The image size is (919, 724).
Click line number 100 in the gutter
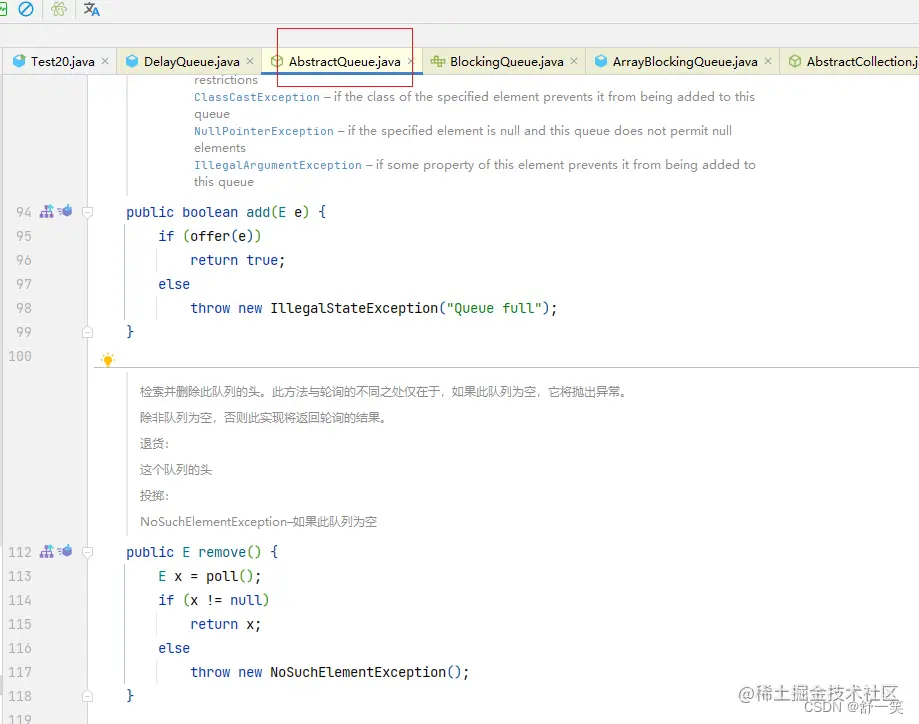pyautogui.click(x=20, y=356)
